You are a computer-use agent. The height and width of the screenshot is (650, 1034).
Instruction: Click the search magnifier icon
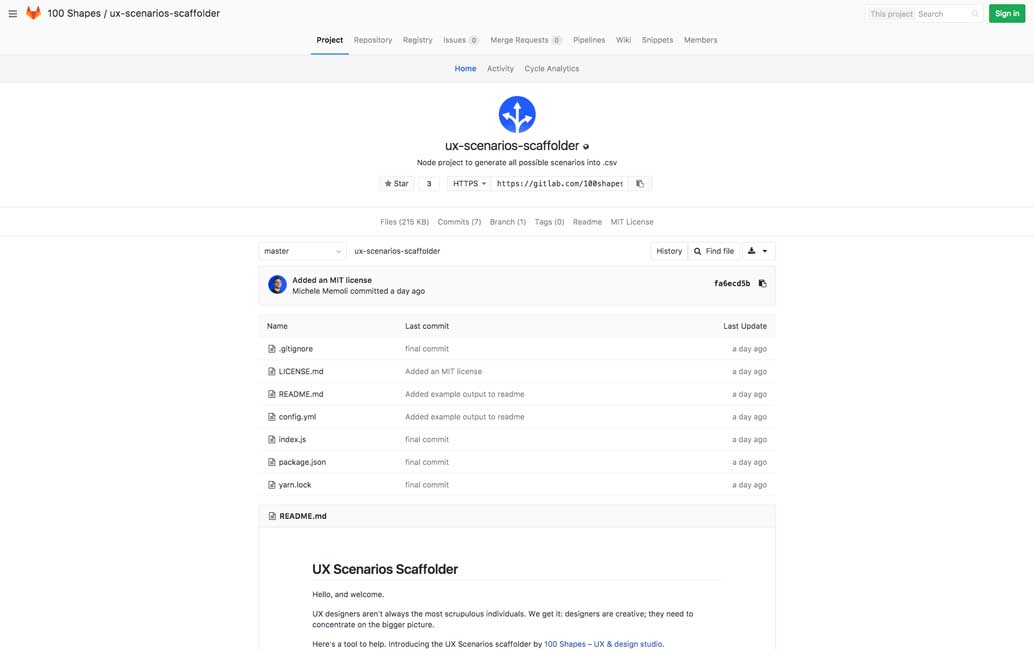point(975,14)
